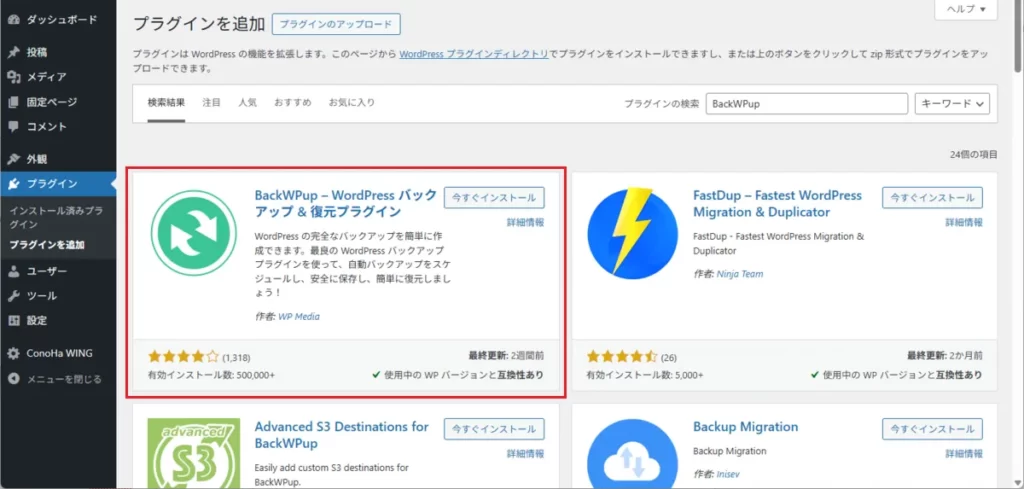Install Backup Migration plugin
This screenshot has width=1024, height=489.
coord(932,429)
